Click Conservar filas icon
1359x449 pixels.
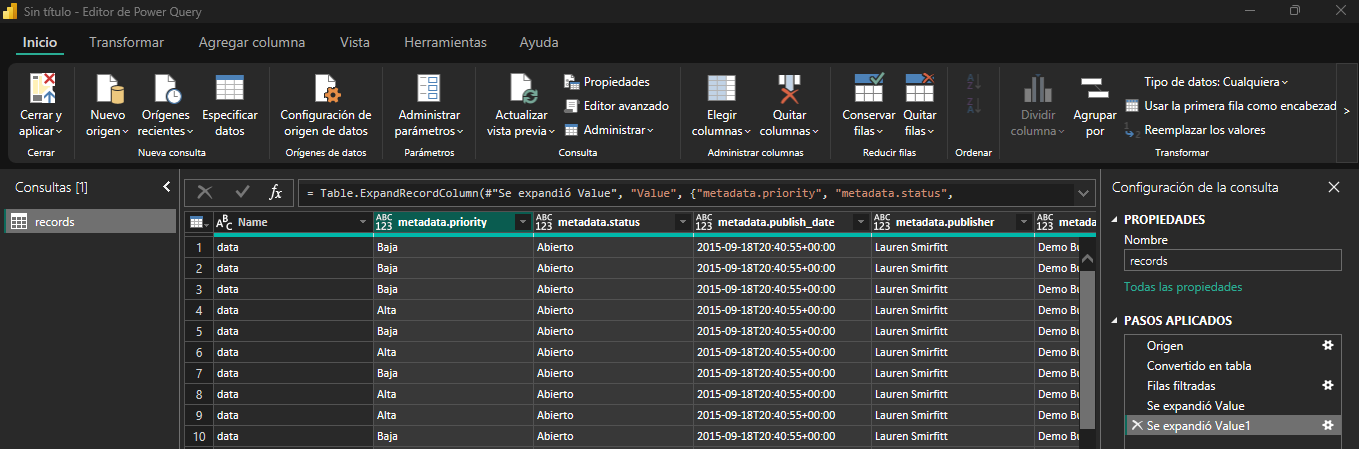[x=869, y=88]
